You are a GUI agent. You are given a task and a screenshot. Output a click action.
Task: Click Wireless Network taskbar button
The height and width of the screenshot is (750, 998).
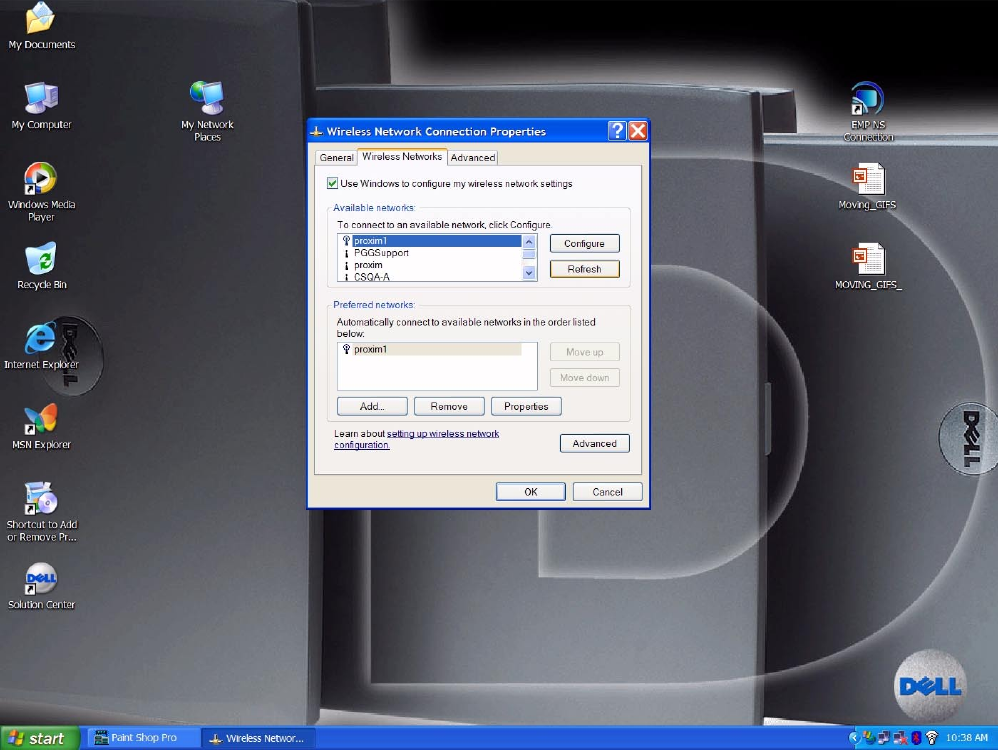pos(258,738)
